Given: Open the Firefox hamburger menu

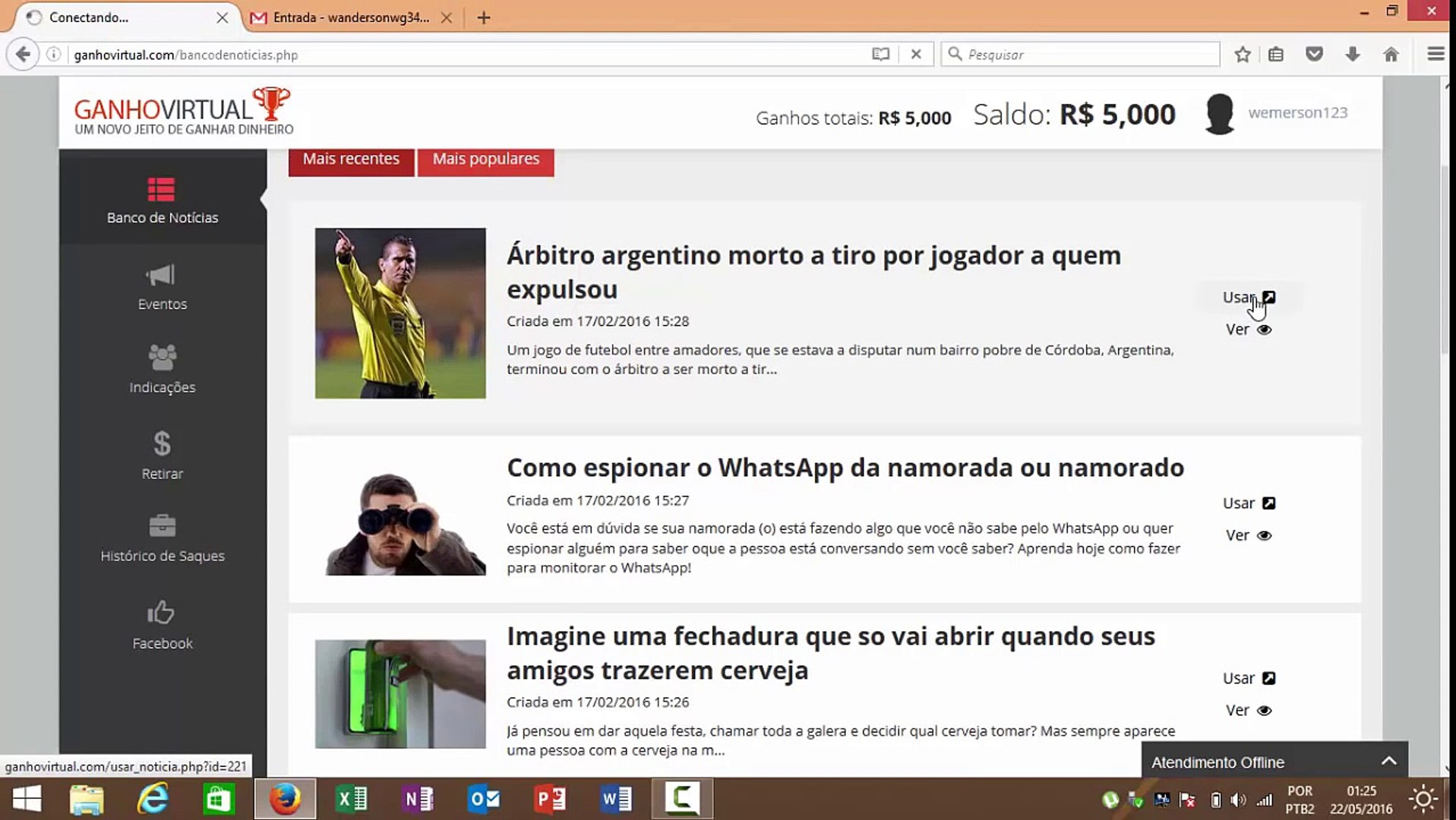Looking at the screenshot, I should 1435,54.
